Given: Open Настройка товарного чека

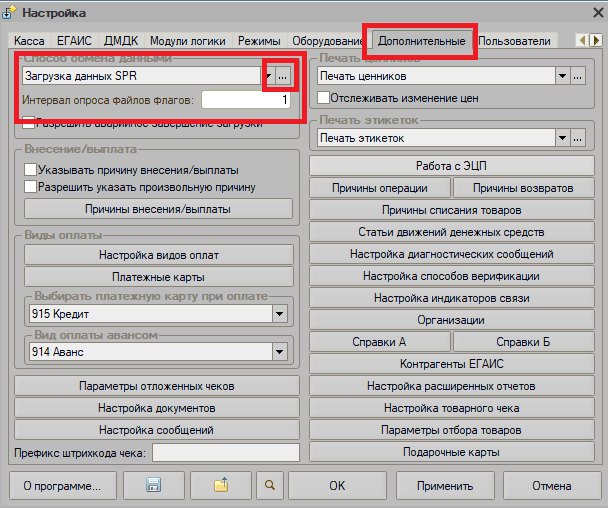Looking at the screenshot, I should pyautogui.click(x=451, y=408).
